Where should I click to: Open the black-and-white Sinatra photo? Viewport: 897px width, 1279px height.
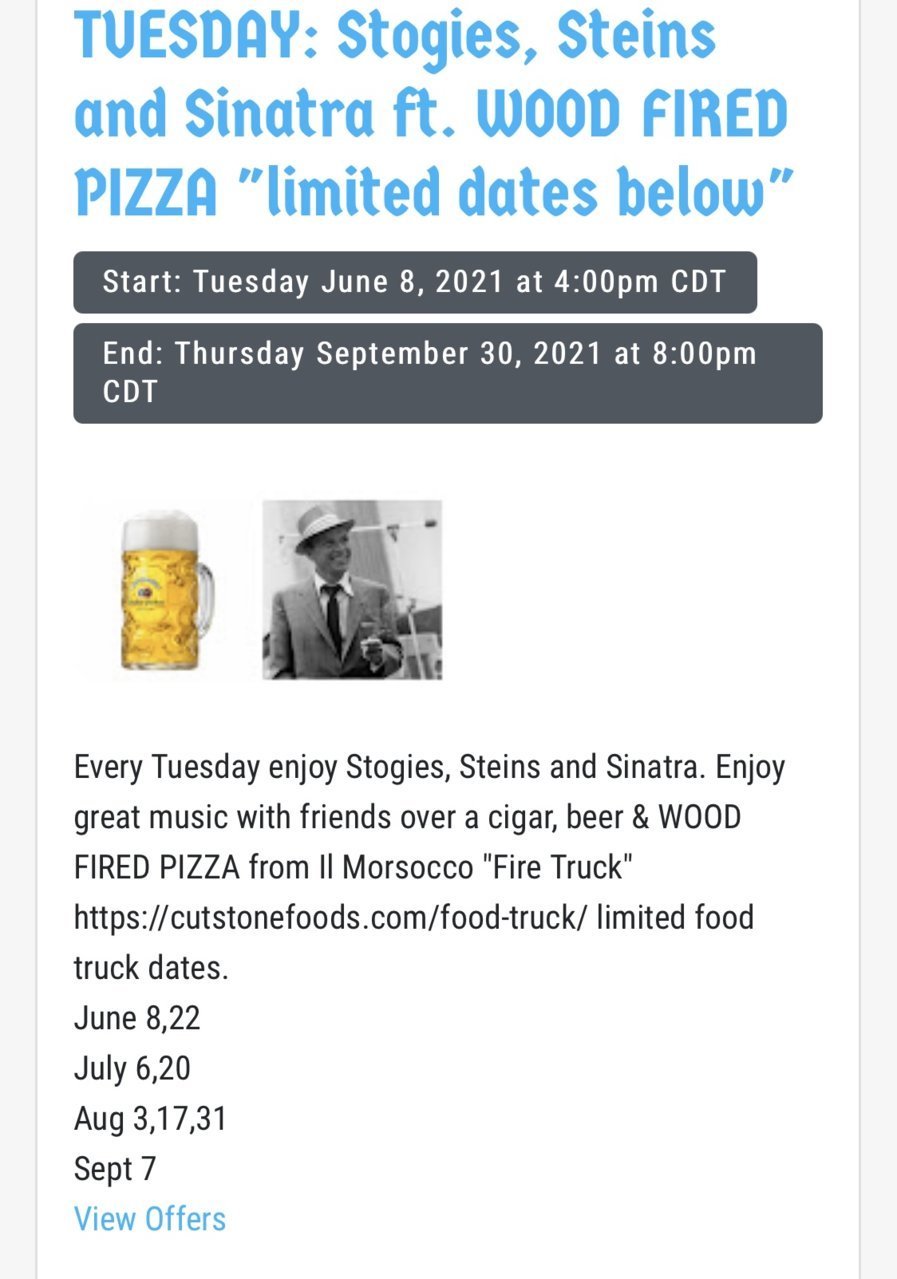352,590
